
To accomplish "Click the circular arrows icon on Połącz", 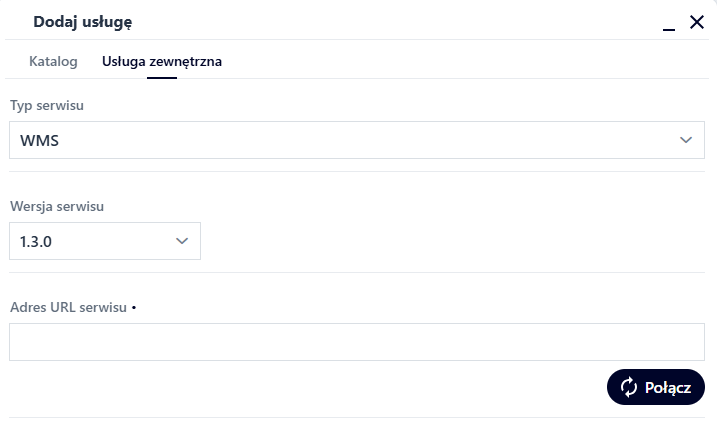I will coord(629,387).
